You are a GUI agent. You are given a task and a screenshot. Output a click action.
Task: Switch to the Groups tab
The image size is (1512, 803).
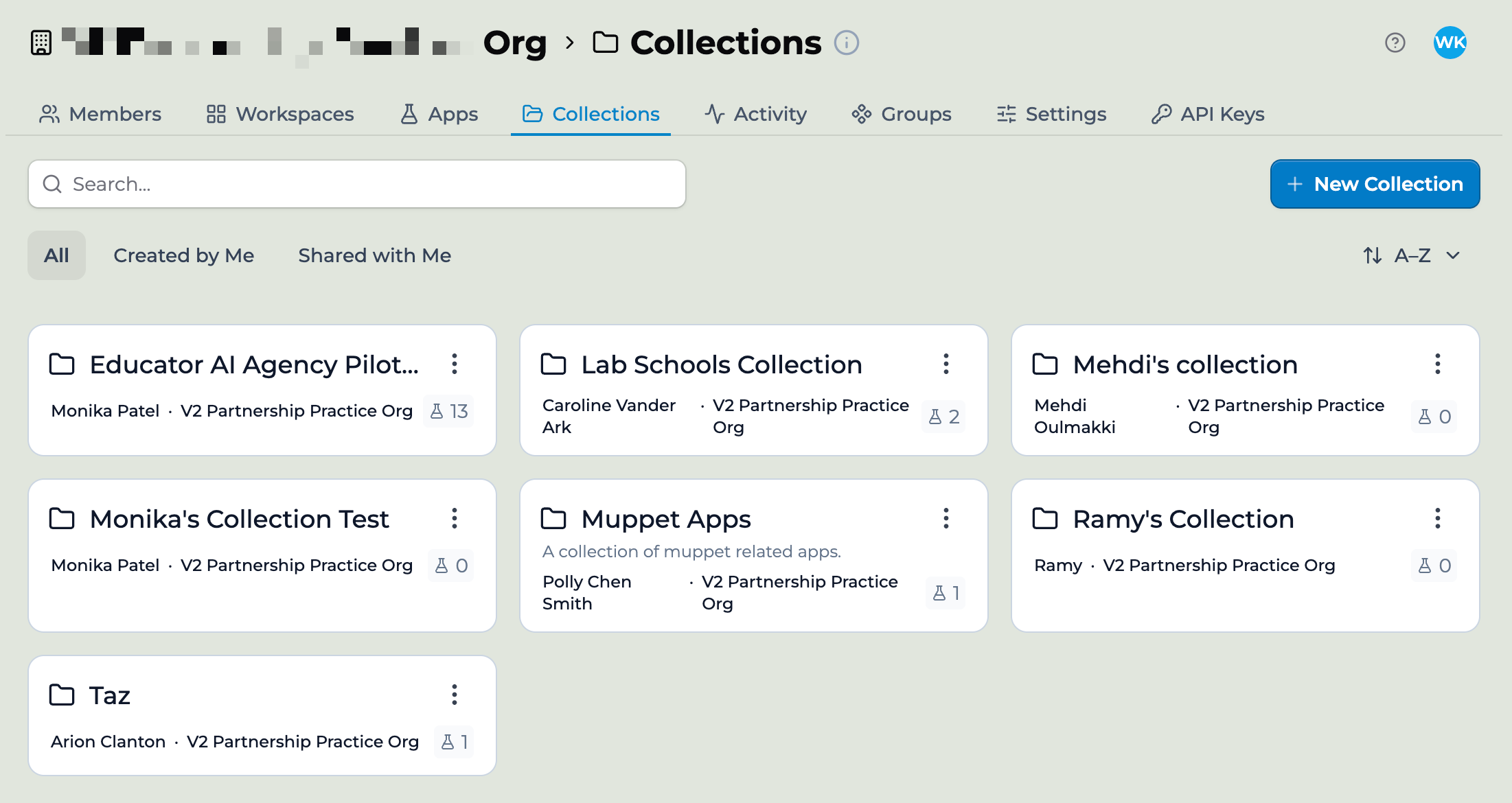tap(902, 114)
